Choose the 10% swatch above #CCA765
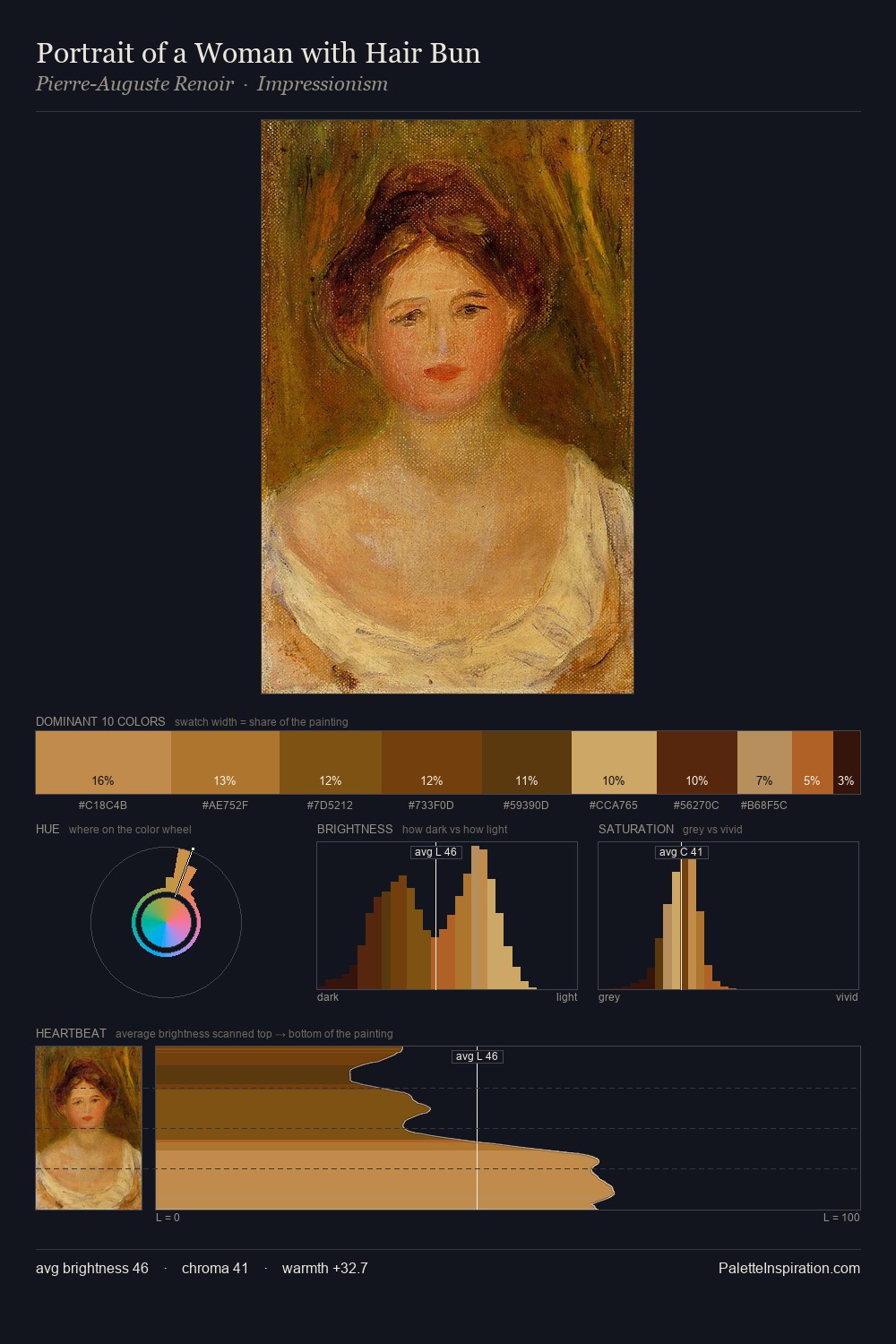 (x=614, y=762)
